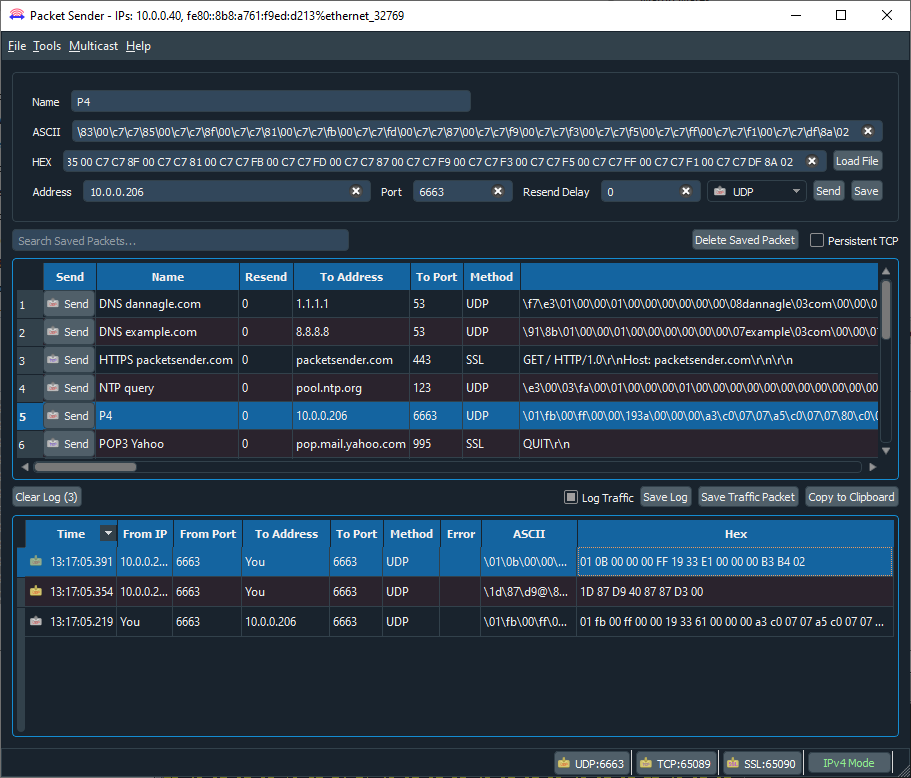The image size is (911, 778).
Task: Sort saved packets by To Address header
Action: [352, 277]
